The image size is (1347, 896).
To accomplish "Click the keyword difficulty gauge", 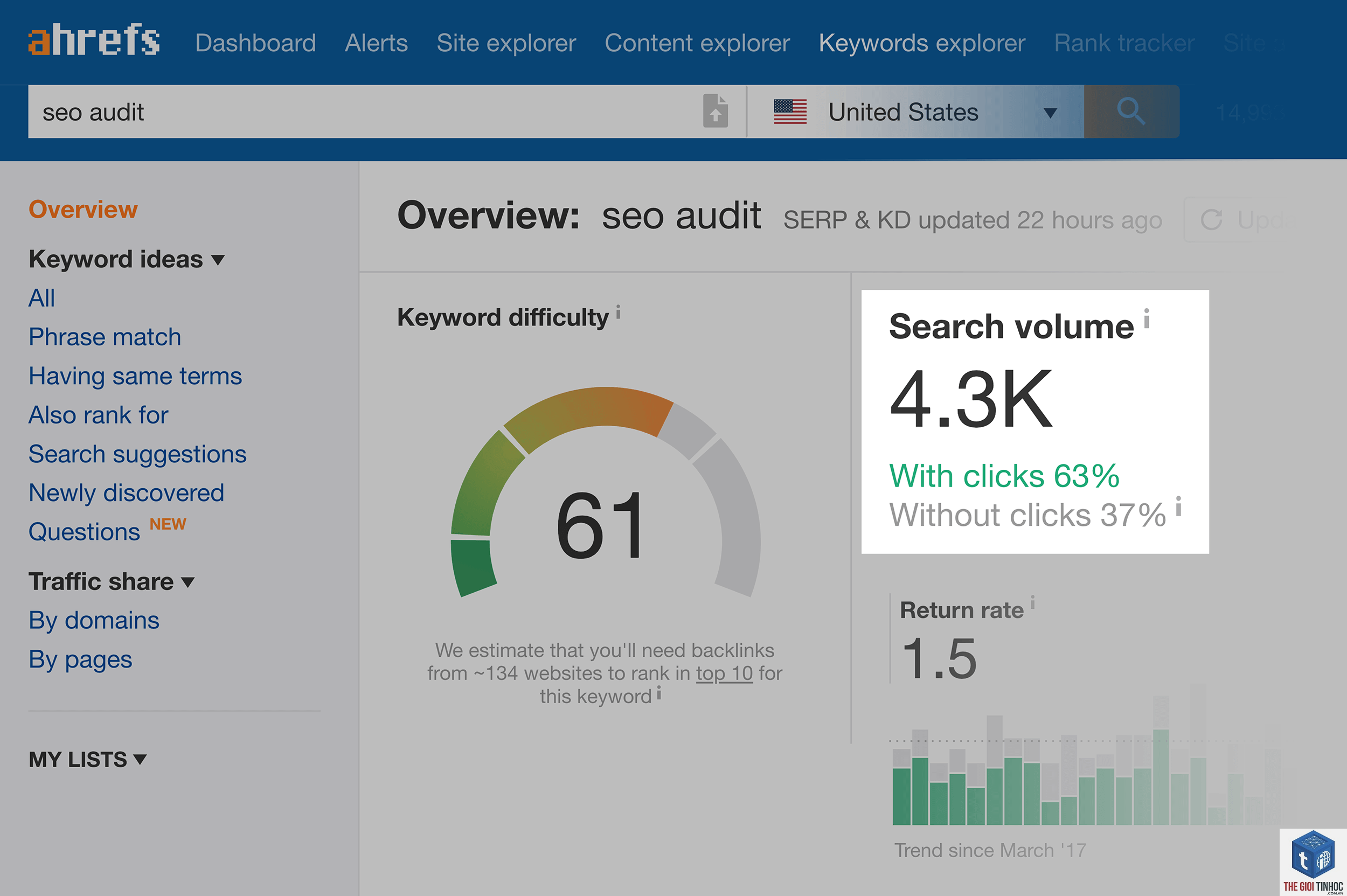I will (605, 492).
